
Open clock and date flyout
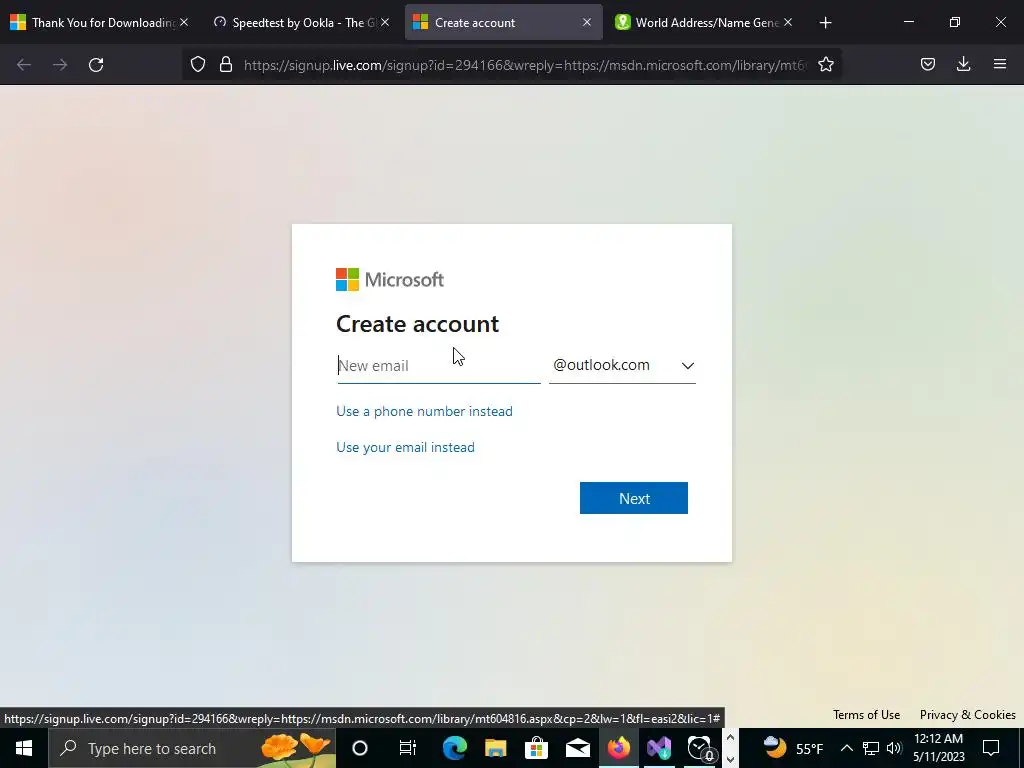[938, 748]
